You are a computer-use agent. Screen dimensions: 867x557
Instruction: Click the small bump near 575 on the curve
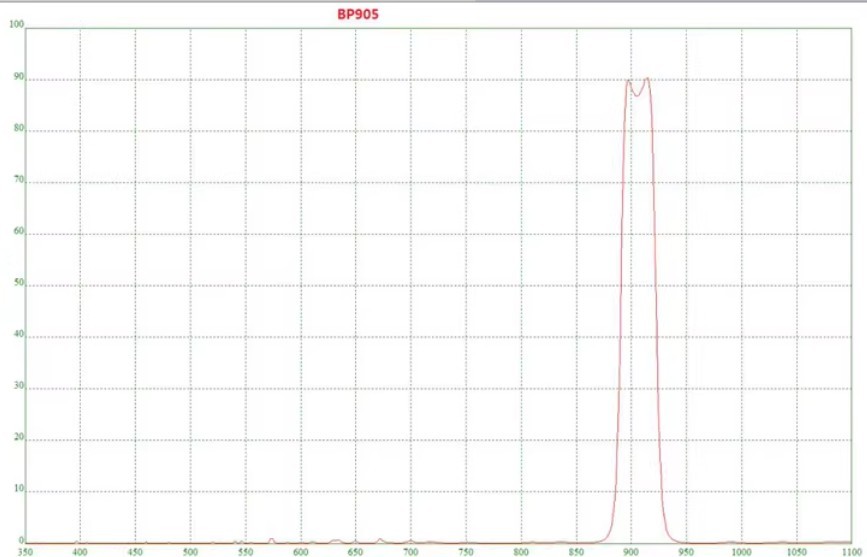coord(271,539)
